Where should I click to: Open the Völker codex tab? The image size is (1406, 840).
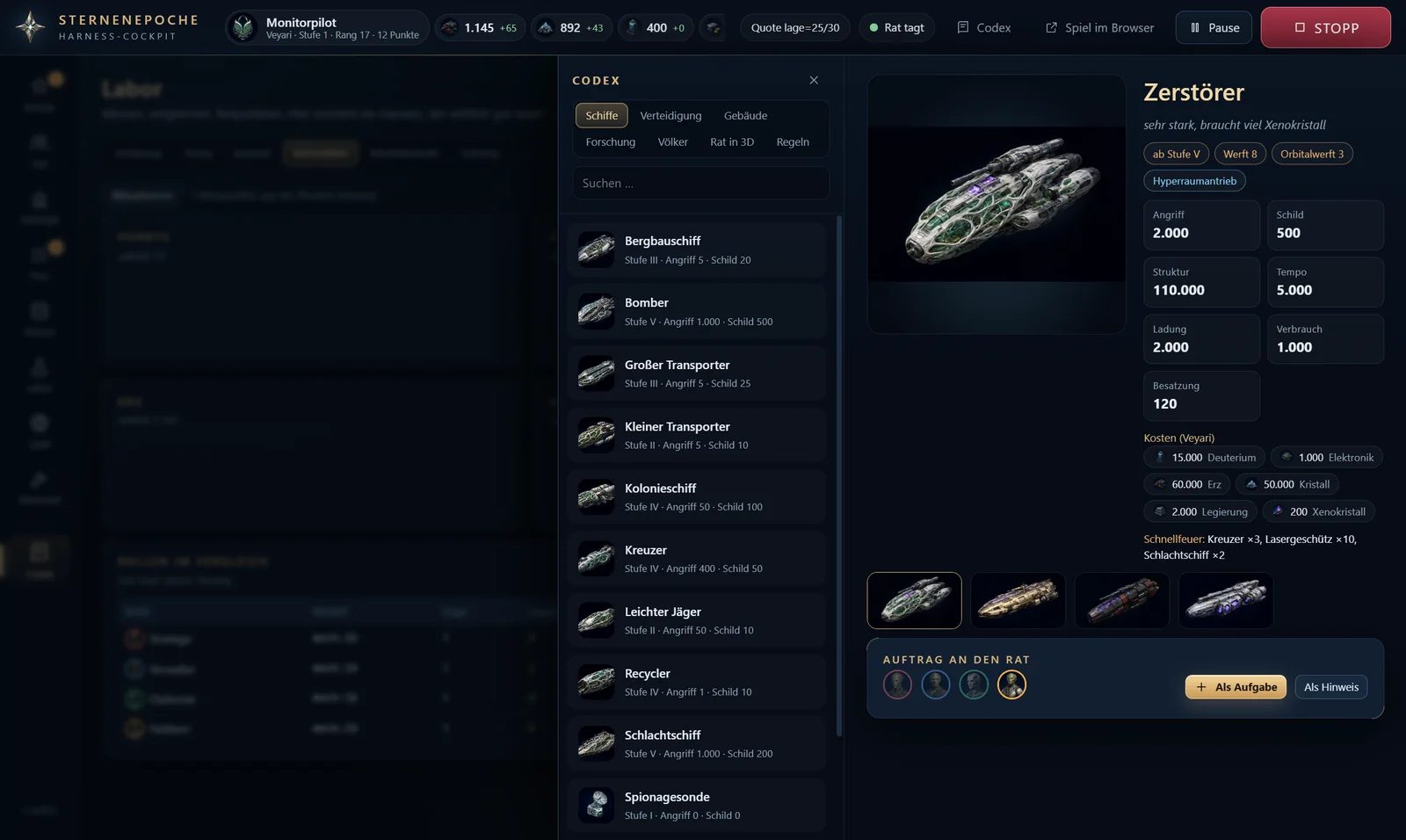[x=673, y=141]
